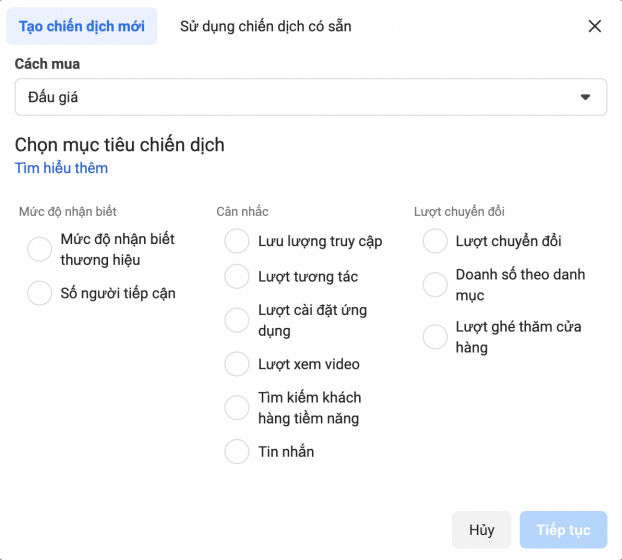Switch to Sử dụng chiến dịch có sẵn tab
The height and width of the screenshot is (560, 622).
click(x=265, y=26)
